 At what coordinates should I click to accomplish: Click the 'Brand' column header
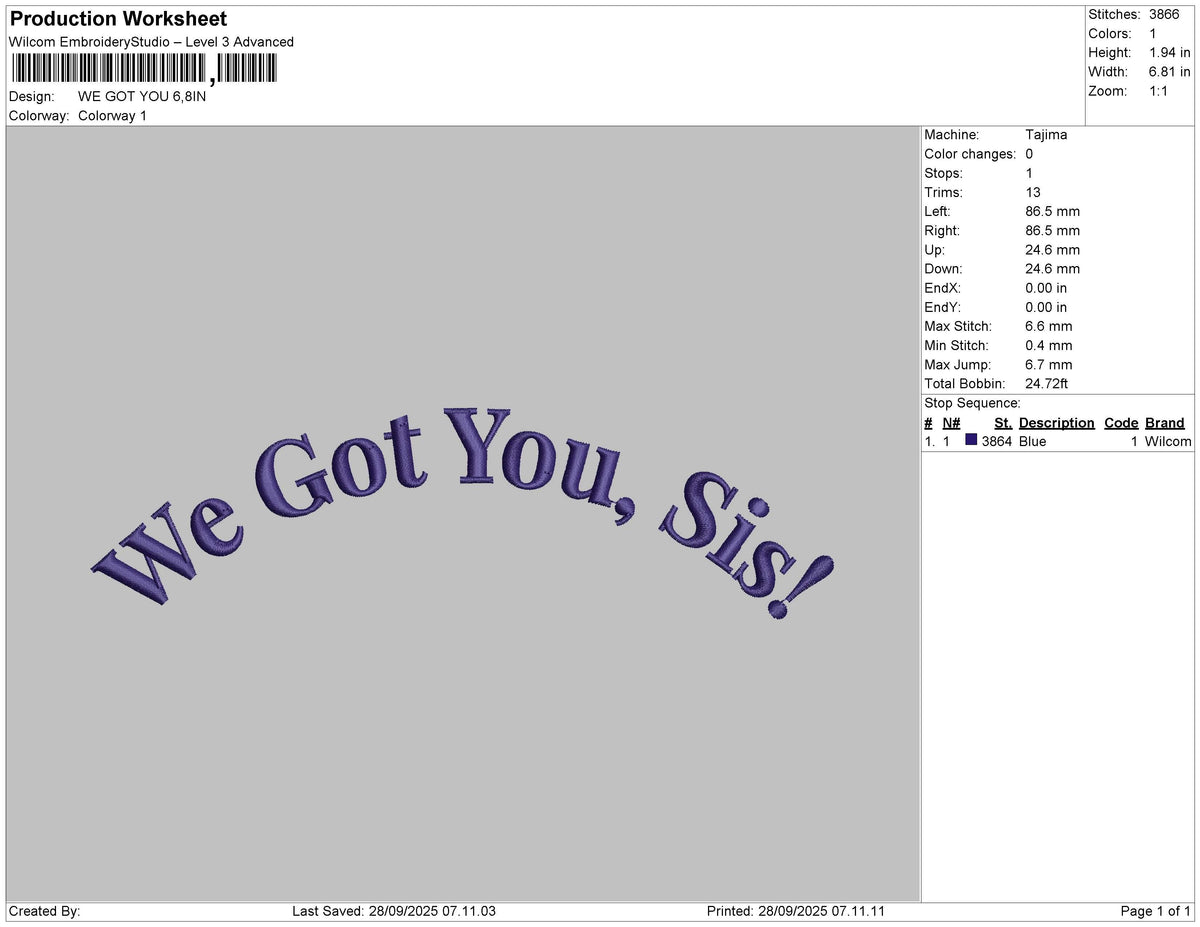[1165, 423]
